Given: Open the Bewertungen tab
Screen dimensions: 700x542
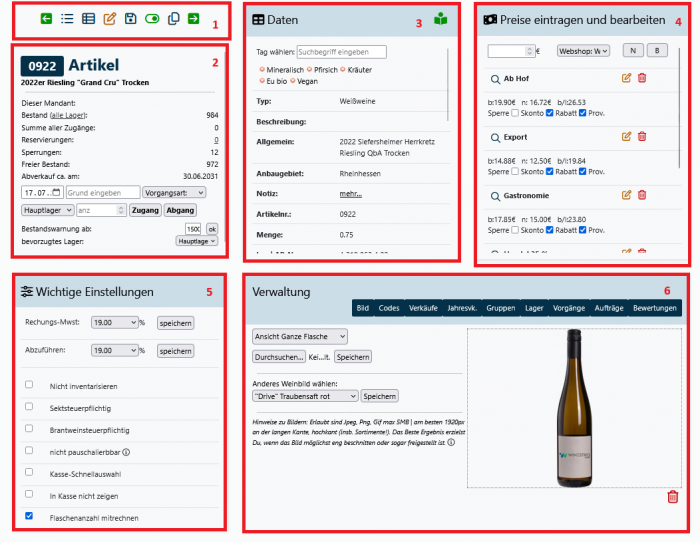Looking at the screenshot, I should [x=654, y=309].
